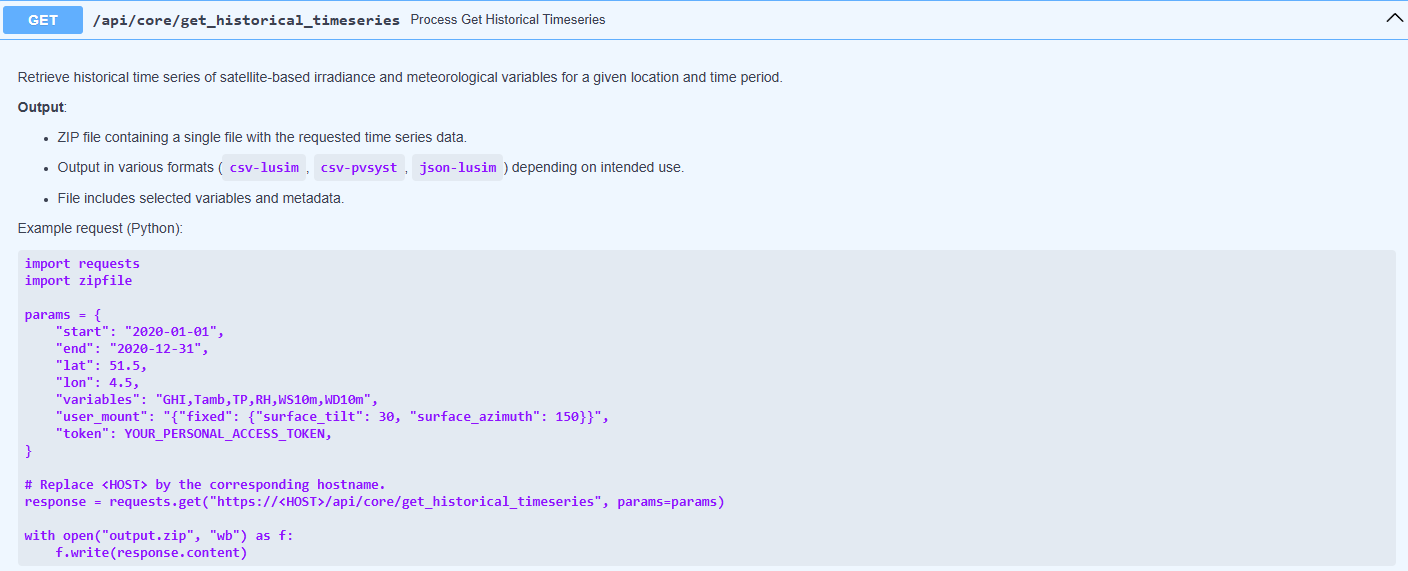This screenshot has height=571, width=1408.
Task: Click the "lat": 51.5 parameter line
Action: 101,366
